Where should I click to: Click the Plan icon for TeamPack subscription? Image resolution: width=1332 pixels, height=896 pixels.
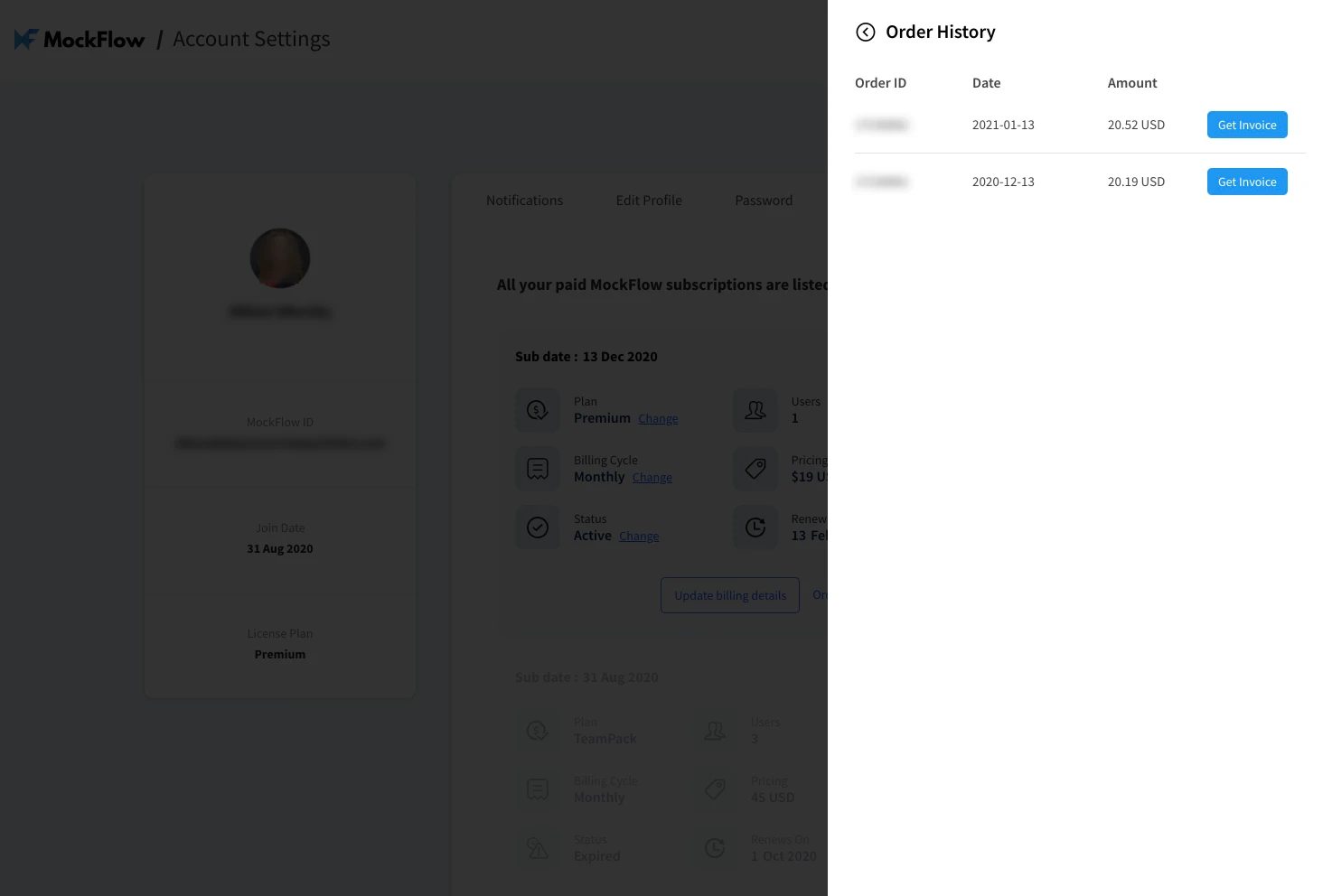pyautogui.click(x=538, y=731)
